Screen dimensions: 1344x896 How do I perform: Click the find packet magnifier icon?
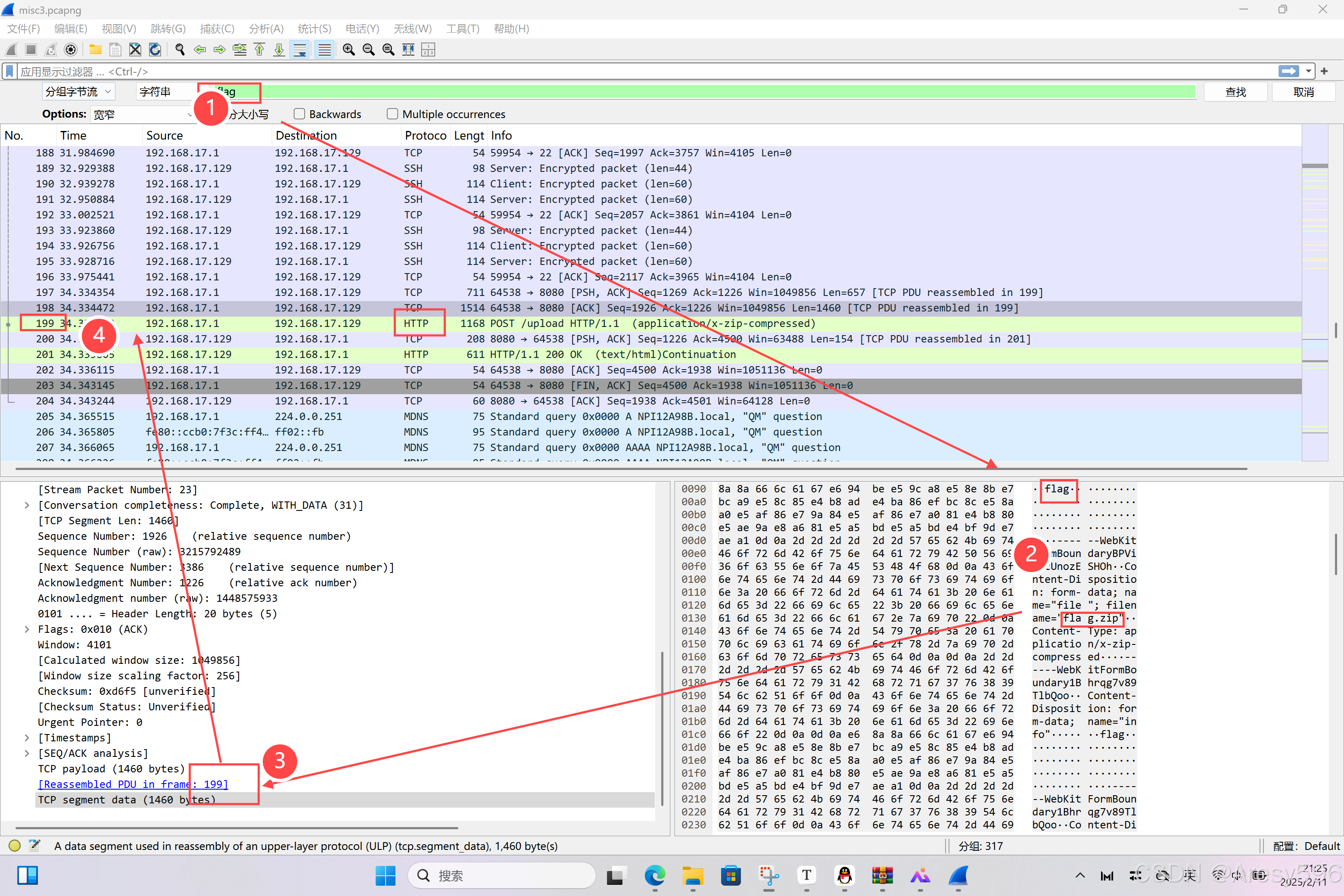(180, 50)
